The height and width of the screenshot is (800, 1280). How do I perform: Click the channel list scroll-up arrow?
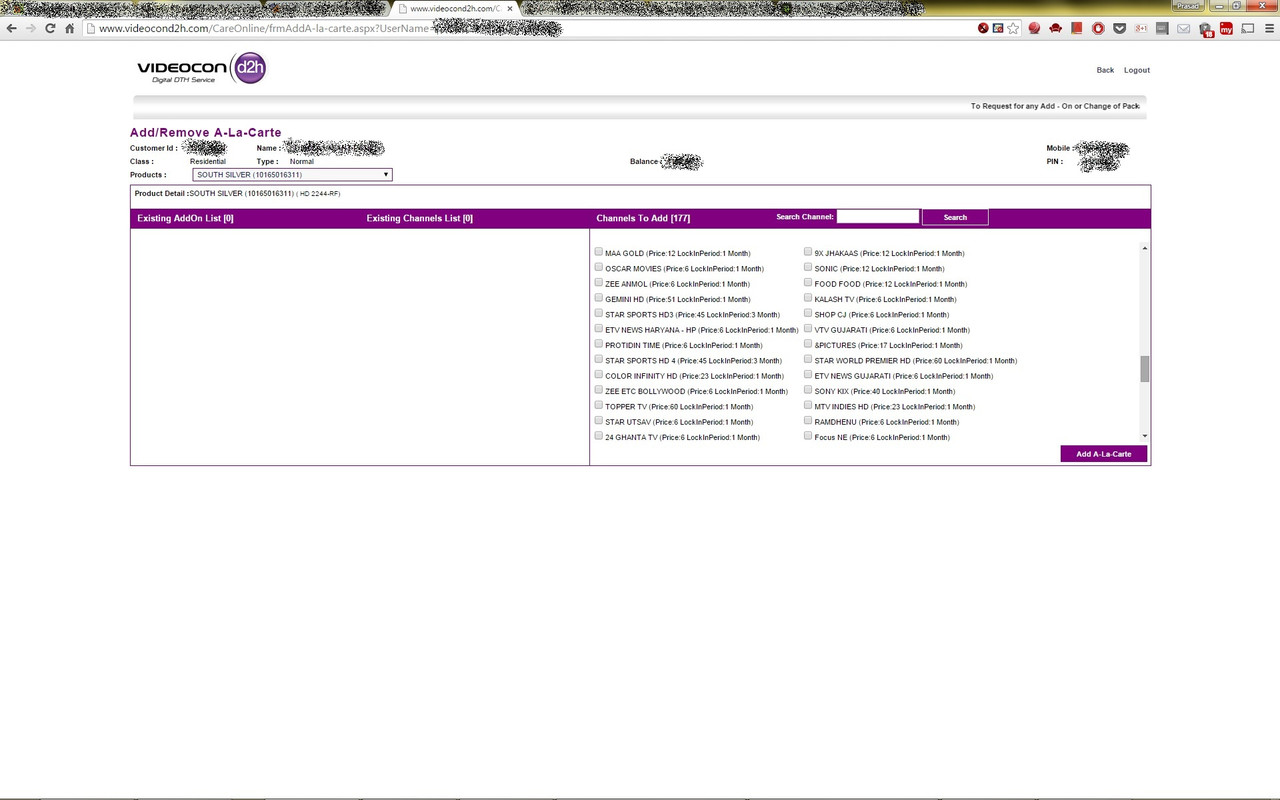point(1145,248)
